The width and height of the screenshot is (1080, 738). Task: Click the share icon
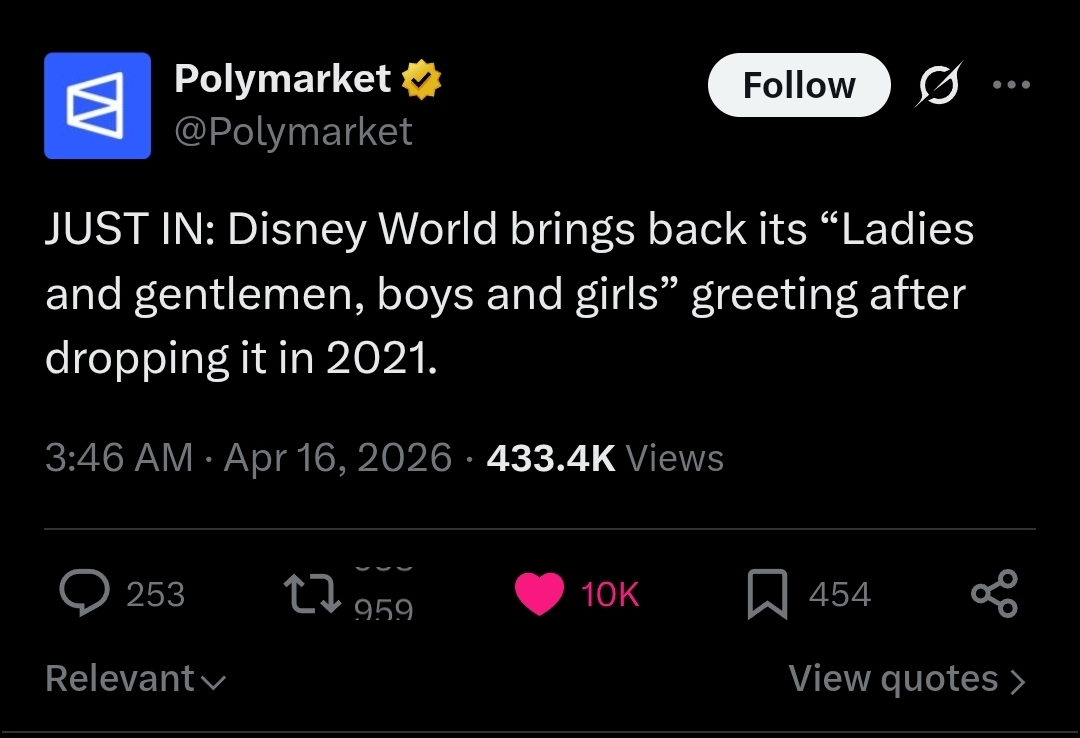994,593
